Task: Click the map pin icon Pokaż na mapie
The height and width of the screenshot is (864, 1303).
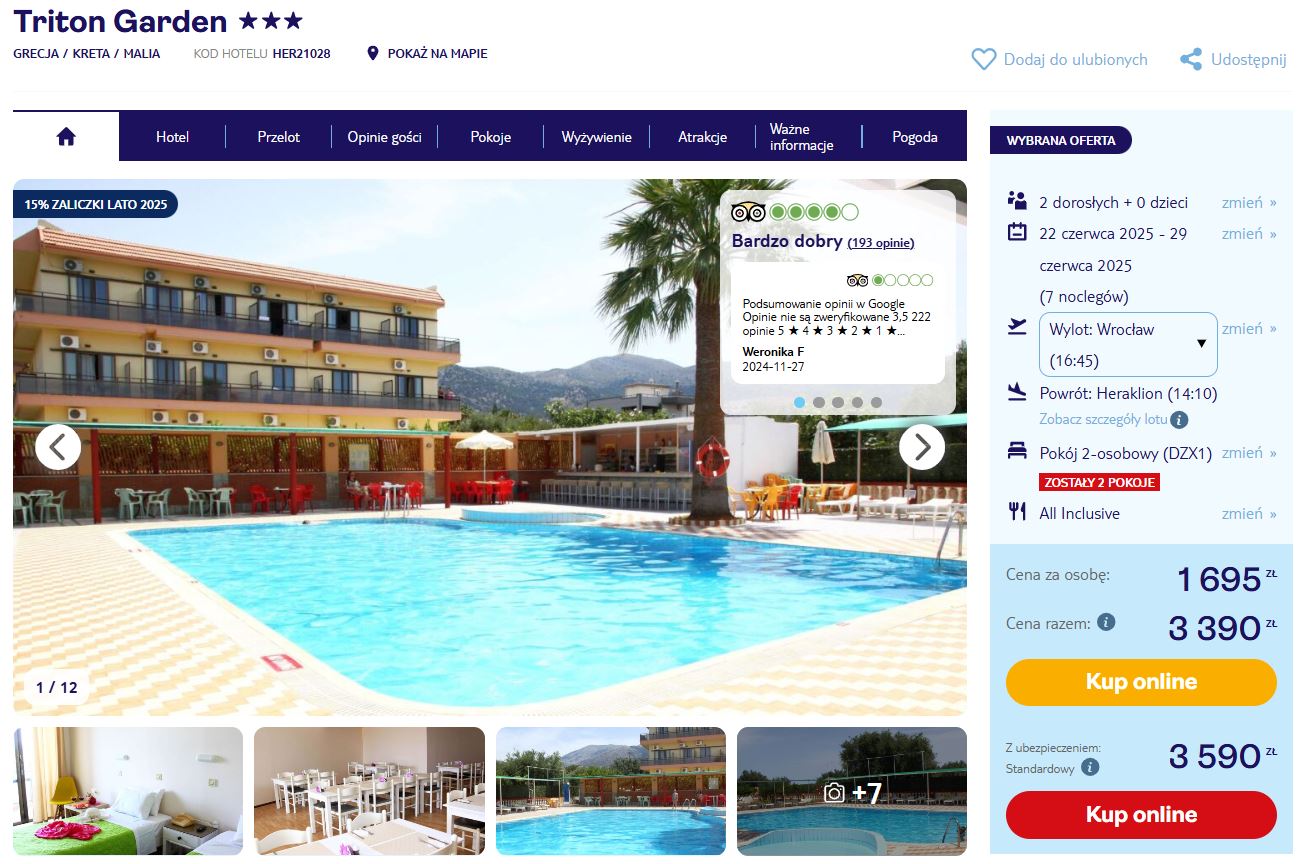Action: (373, 54)
